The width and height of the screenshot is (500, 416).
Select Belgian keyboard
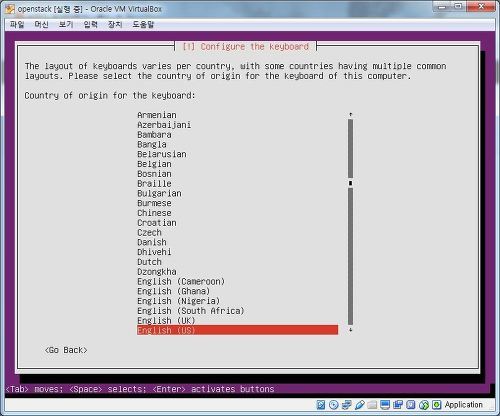(154, 164)
